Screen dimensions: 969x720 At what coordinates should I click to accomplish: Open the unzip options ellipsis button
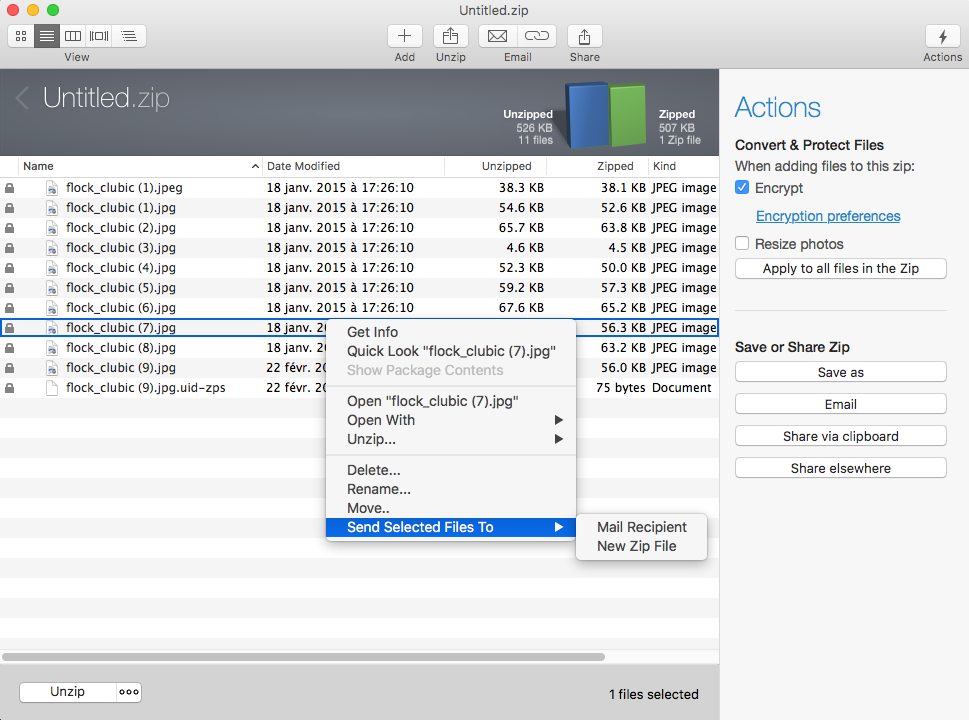tap(129, 692)
